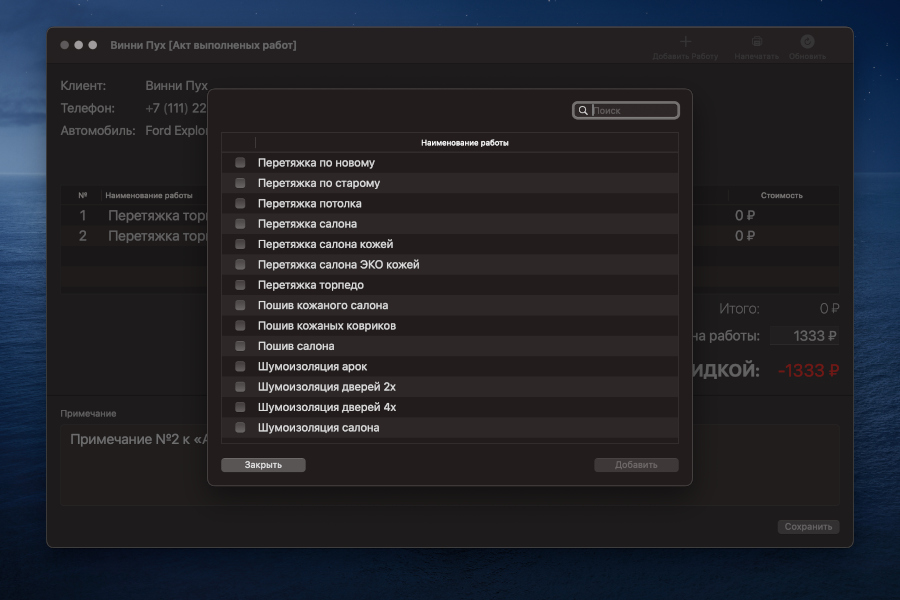Select the row text Шумоизоляция арок

click(x=312, y=367)
